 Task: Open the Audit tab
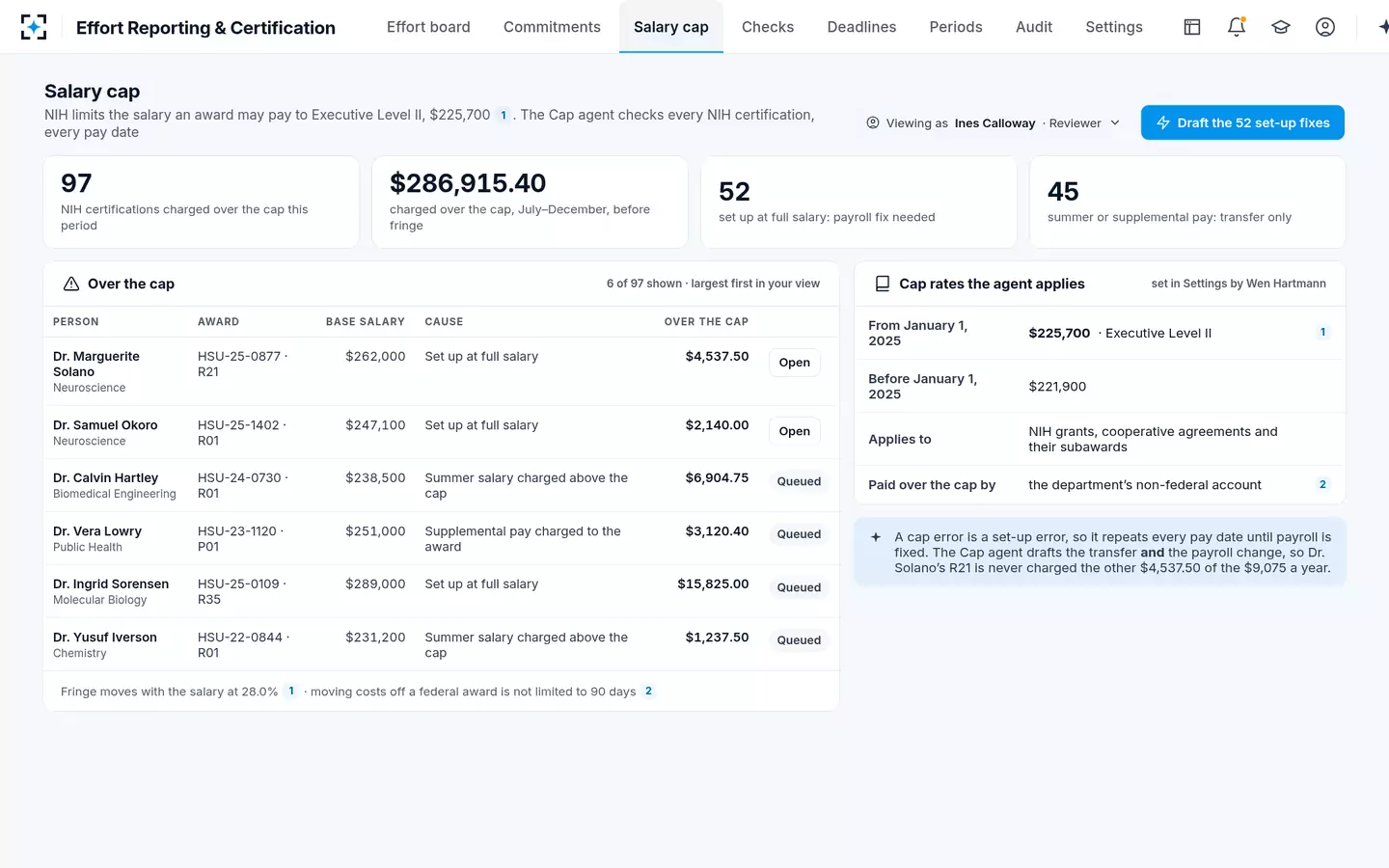click(x=1034, y=27)
